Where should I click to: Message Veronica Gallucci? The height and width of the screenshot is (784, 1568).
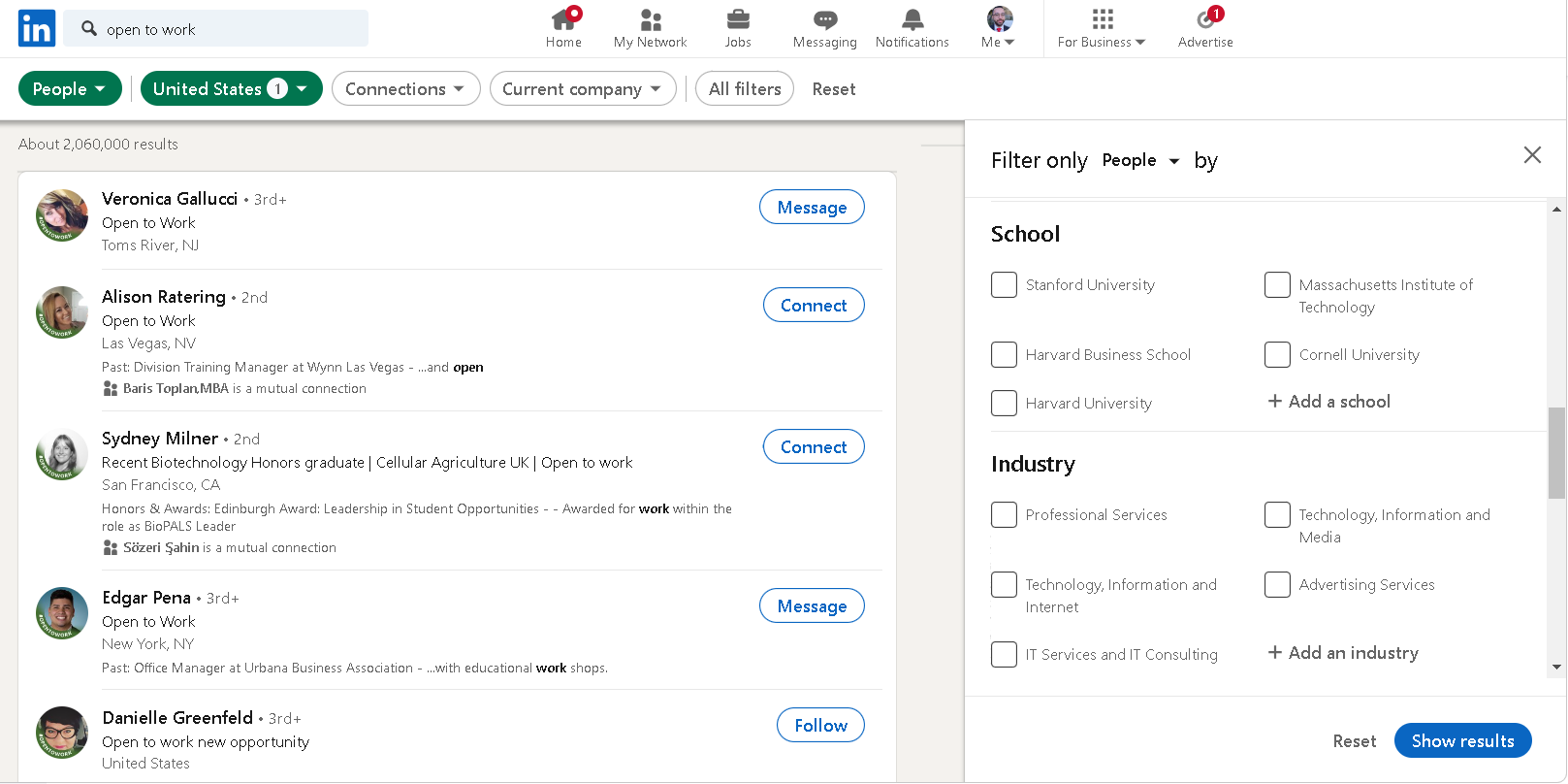click(813, 208)
